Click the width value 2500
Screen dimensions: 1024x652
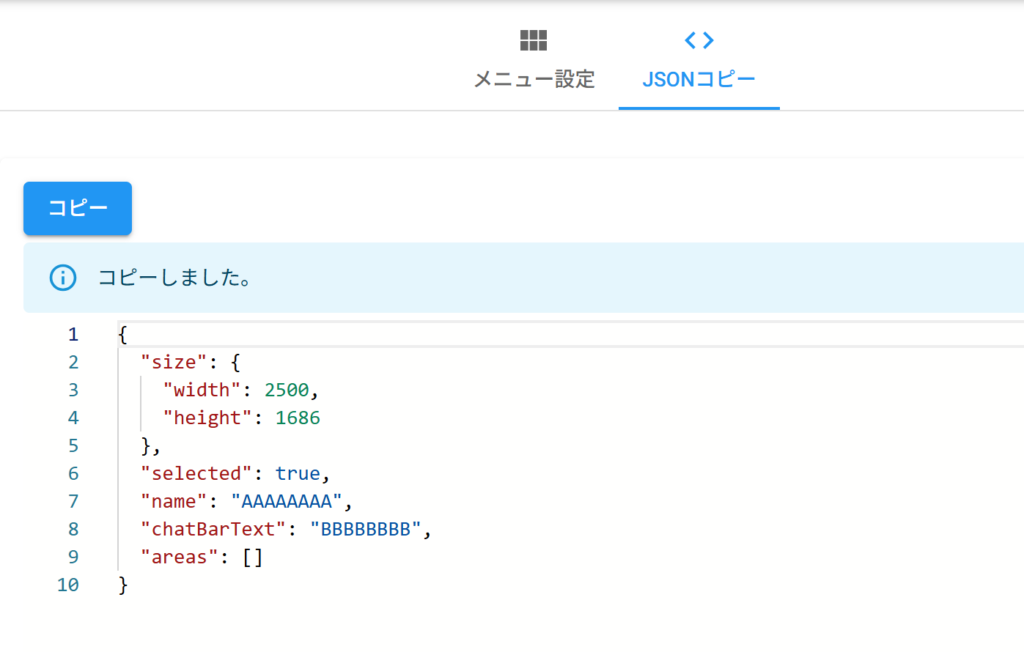click(x=292, y=390)
